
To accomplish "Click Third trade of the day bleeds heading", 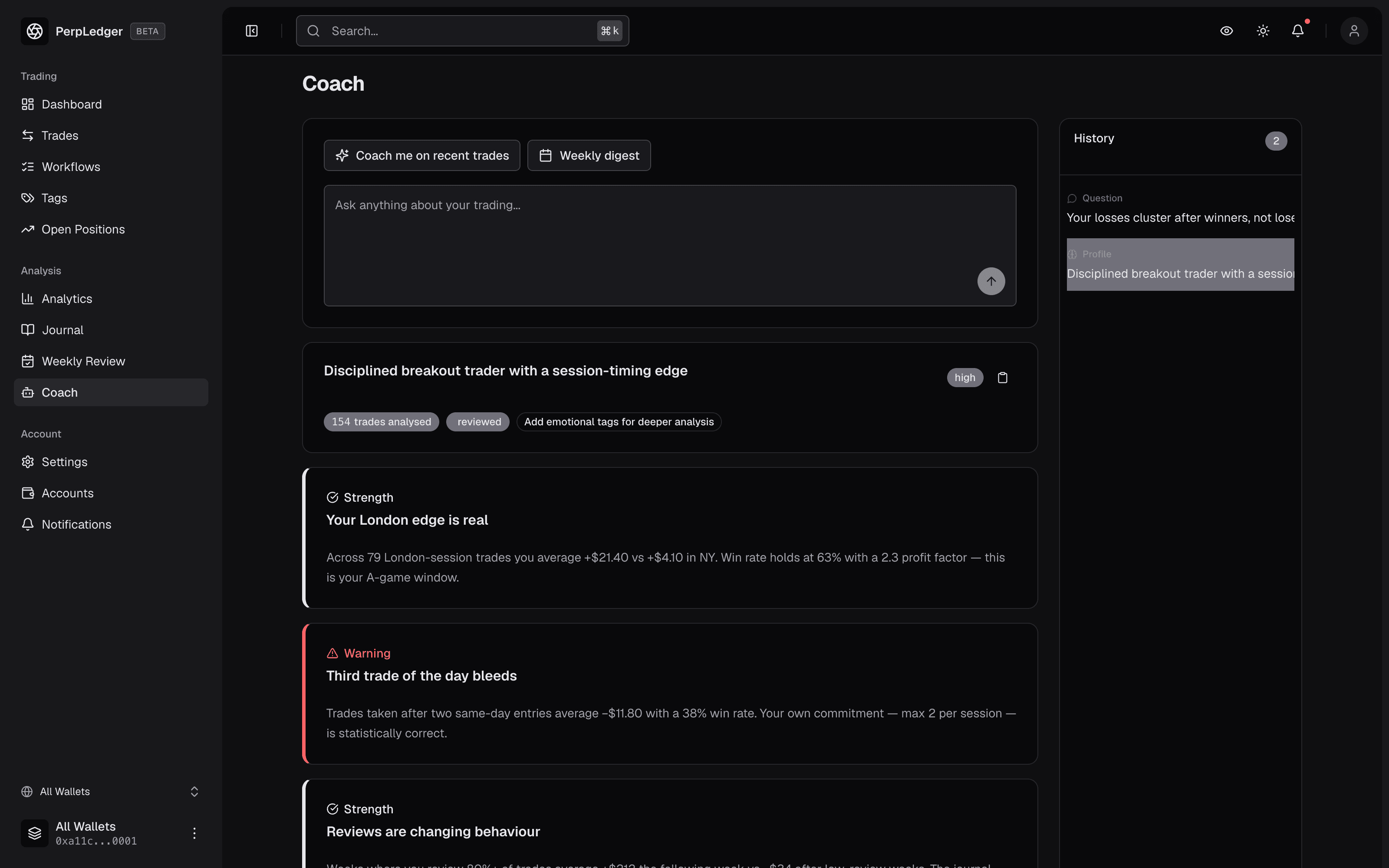I will point(421,676).
